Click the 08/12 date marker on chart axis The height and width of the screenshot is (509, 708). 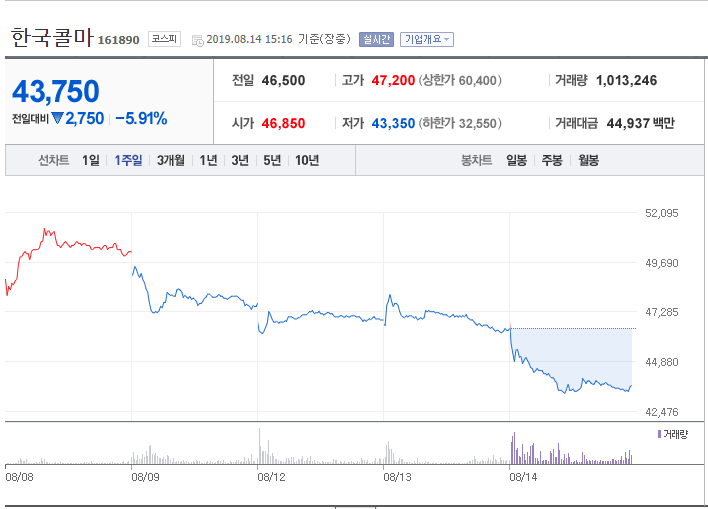point(271,477)
